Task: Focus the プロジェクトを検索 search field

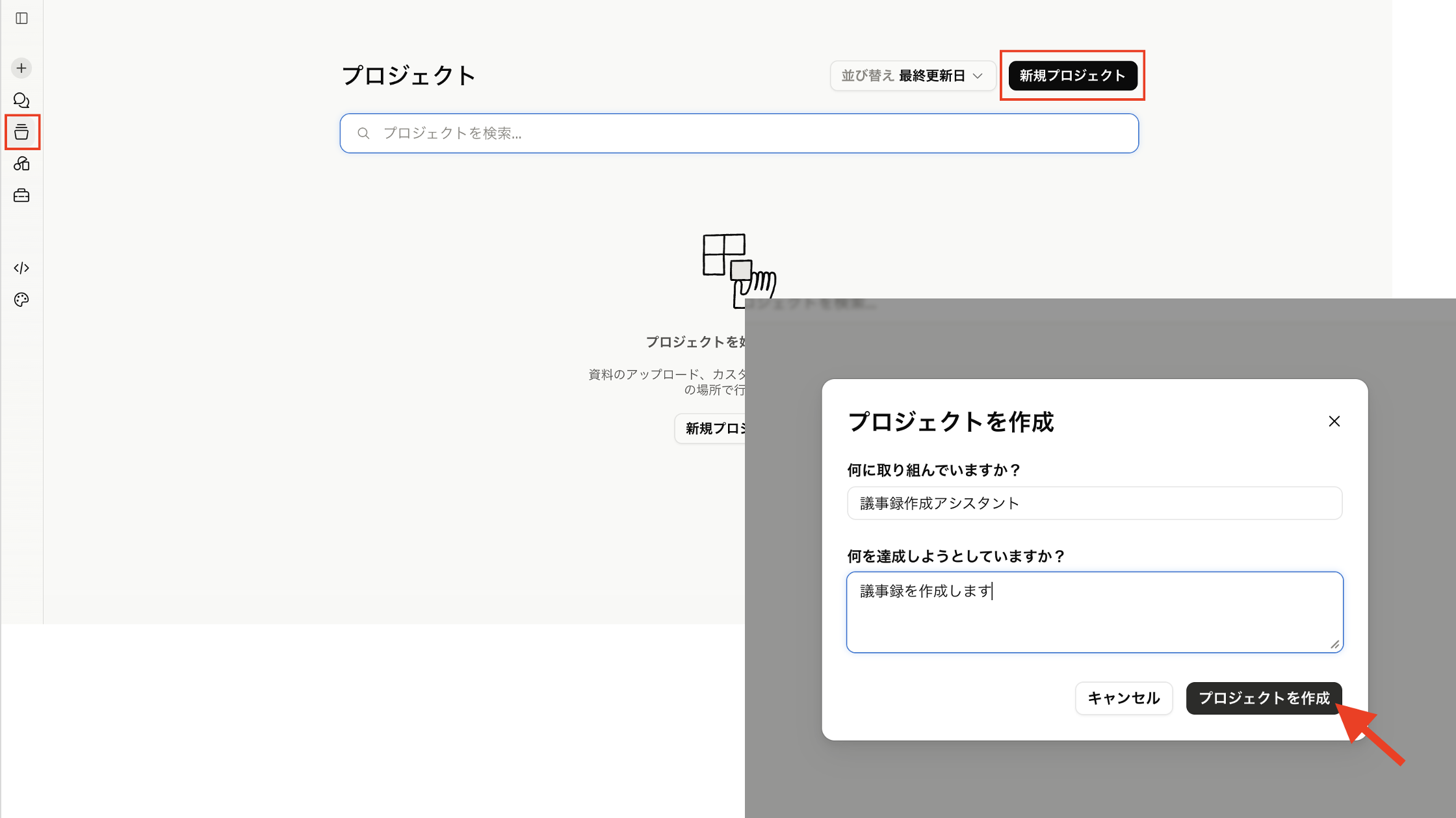Action: [x=739, y=133]
